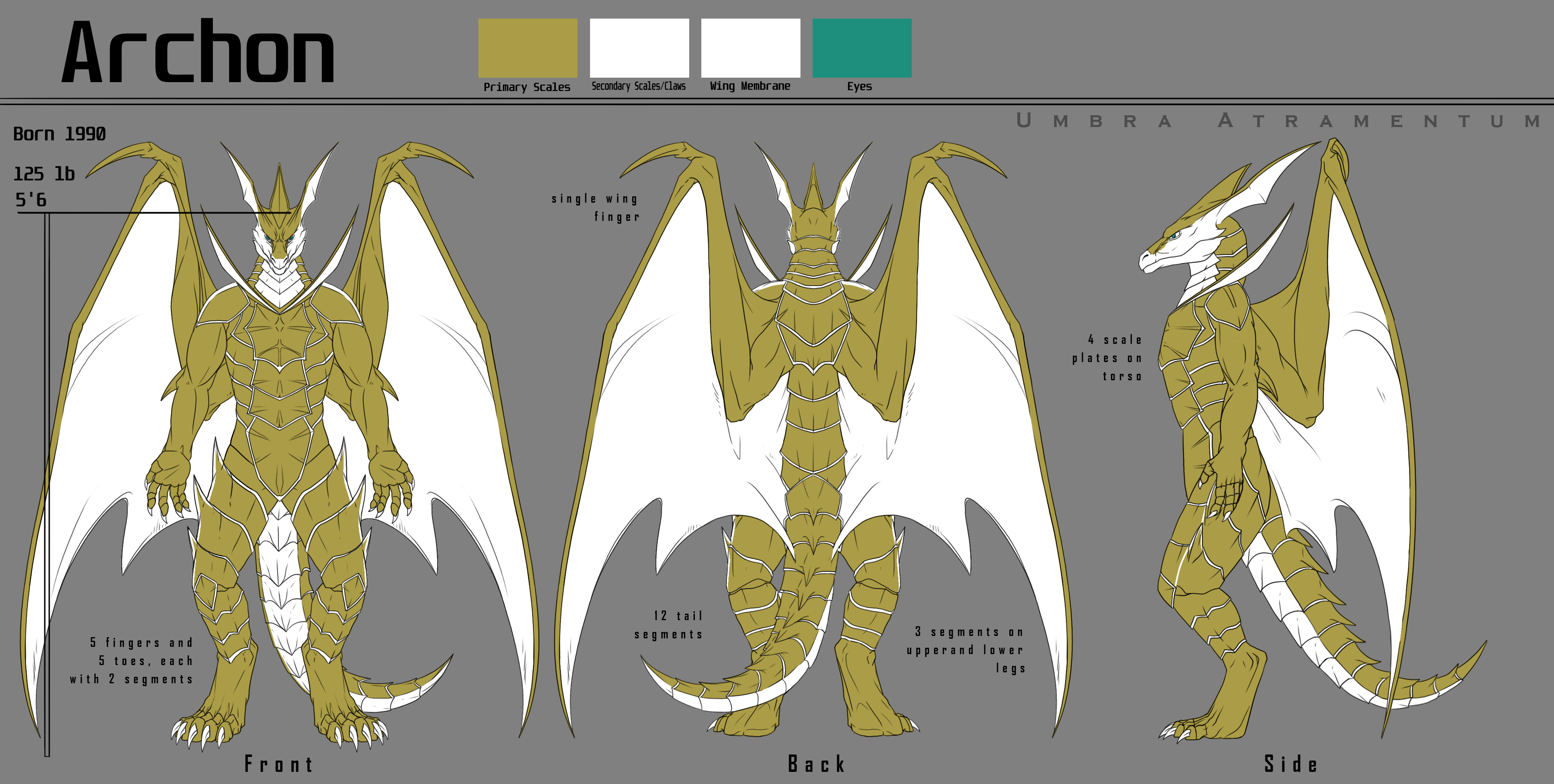Click the back-view dragon's tail tip
The width and height of the screenshot is (1554, 784).
pyautogui.click(x=652, y=670)
